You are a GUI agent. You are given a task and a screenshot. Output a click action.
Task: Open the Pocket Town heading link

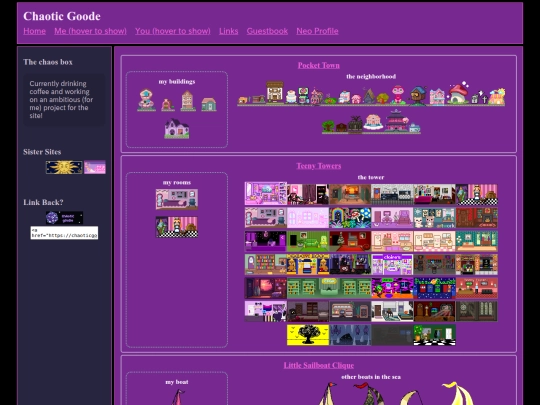coord(319,65)
